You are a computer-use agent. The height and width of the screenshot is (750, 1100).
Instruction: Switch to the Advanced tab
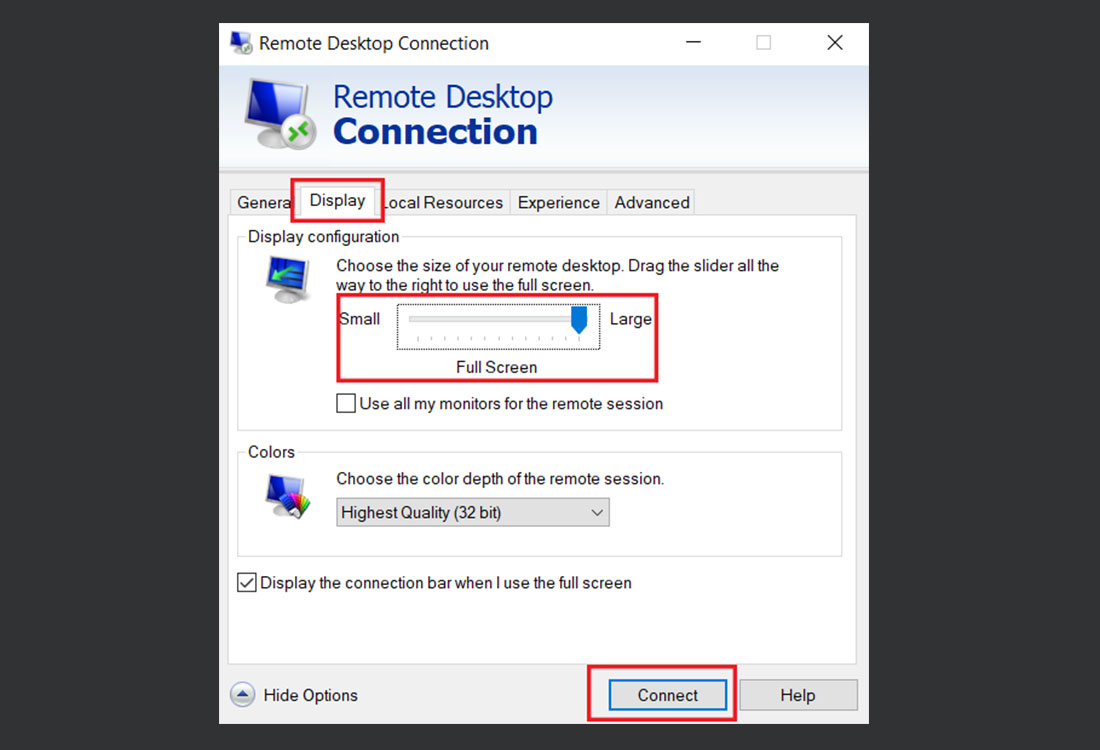pos(650,202)
